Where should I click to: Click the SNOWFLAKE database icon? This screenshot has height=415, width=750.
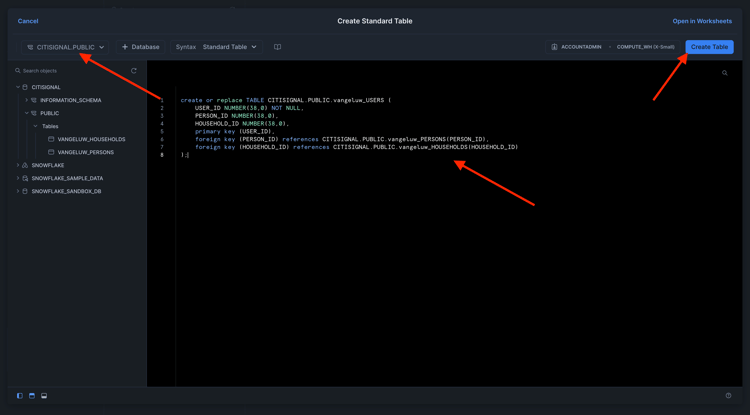click(x=25, y=165)
